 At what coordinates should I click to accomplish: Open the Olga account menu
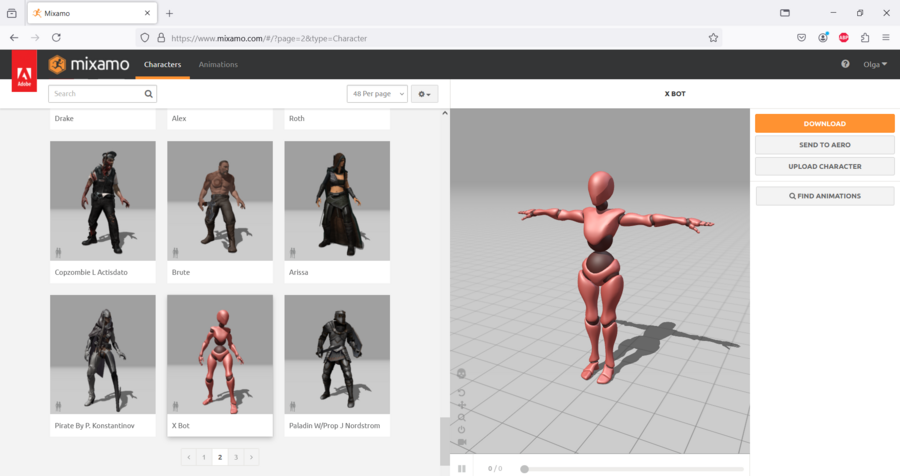[876, 64]
